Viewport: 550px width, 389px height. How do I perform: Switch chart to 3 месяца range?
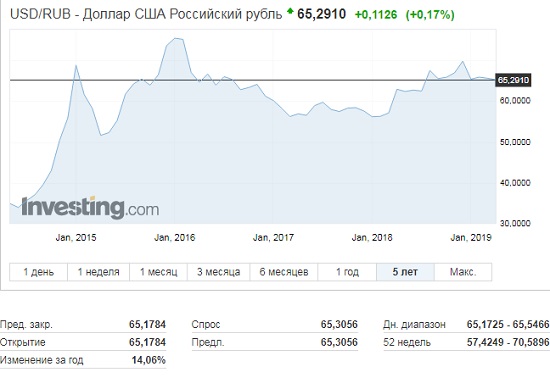(x=219, y=272)
